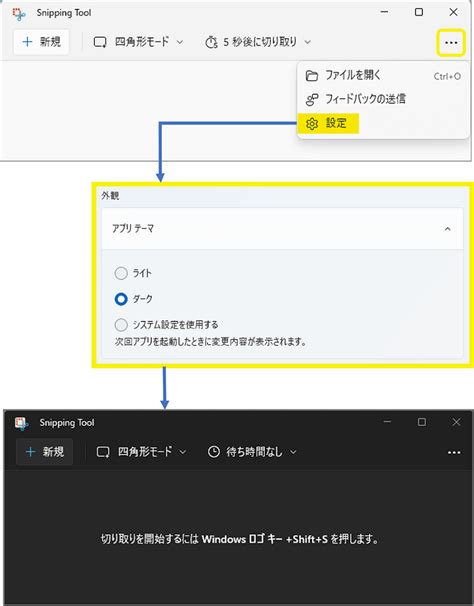The width and height of the screenshot is (474, 606).
Task: Click the 外観 section heading
Action: 110,196
